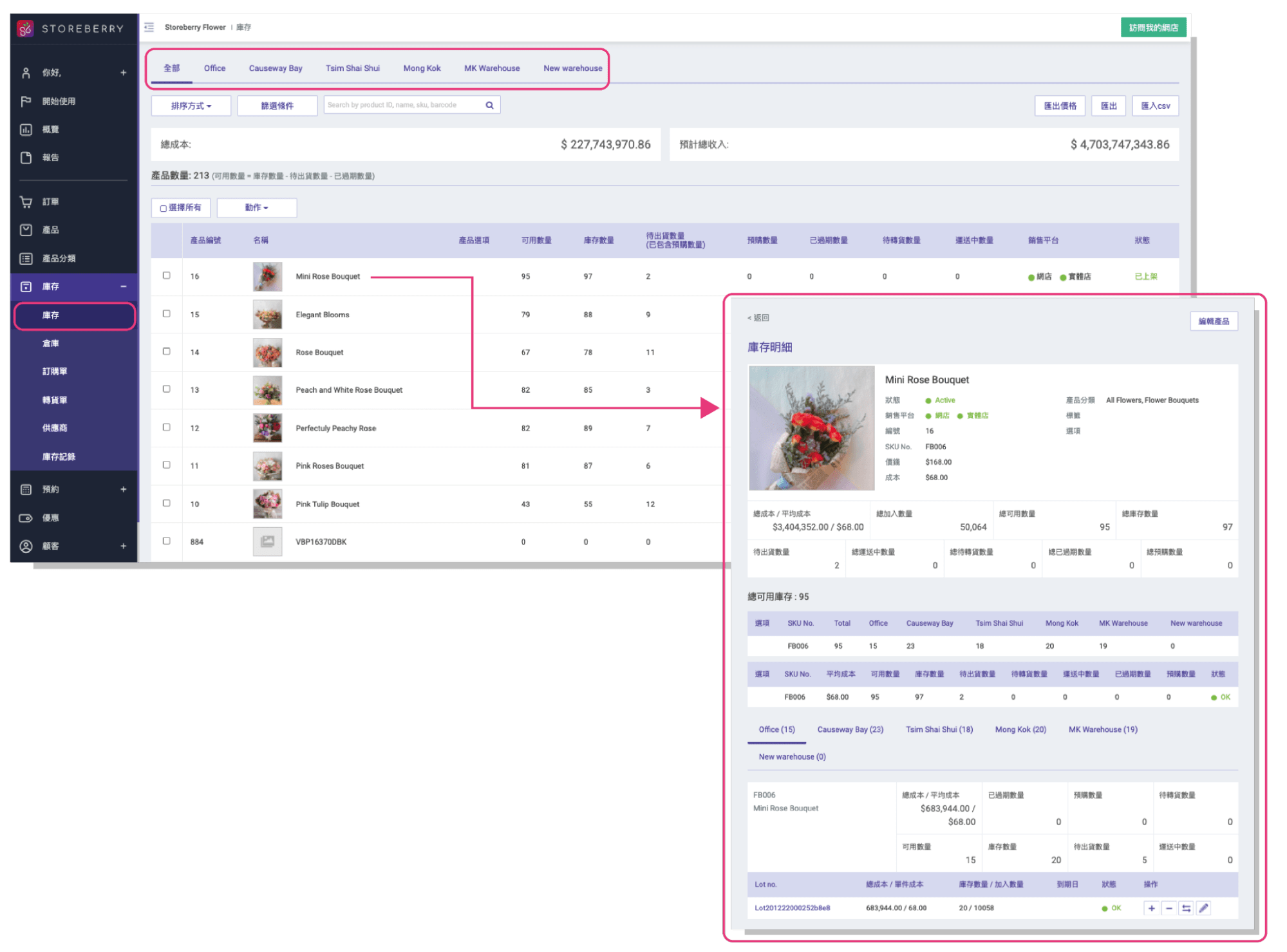Click the export button
This screenshot has width=1287, height=952.
pos(1109,106)
